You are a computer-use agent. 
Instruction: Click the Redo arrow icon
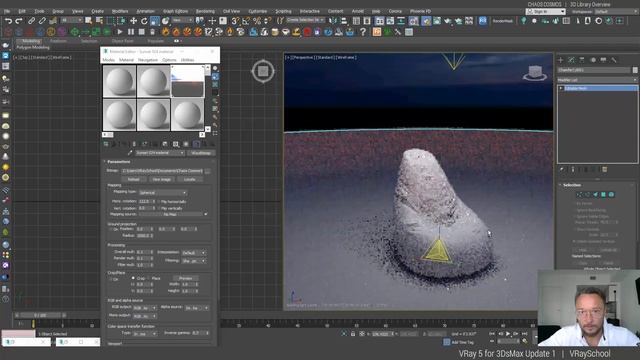(19, 20)
